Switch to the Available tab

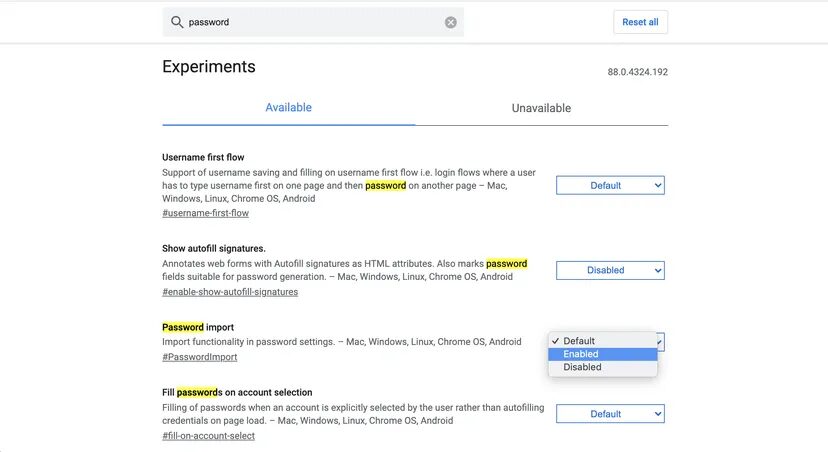click(288, 108)
